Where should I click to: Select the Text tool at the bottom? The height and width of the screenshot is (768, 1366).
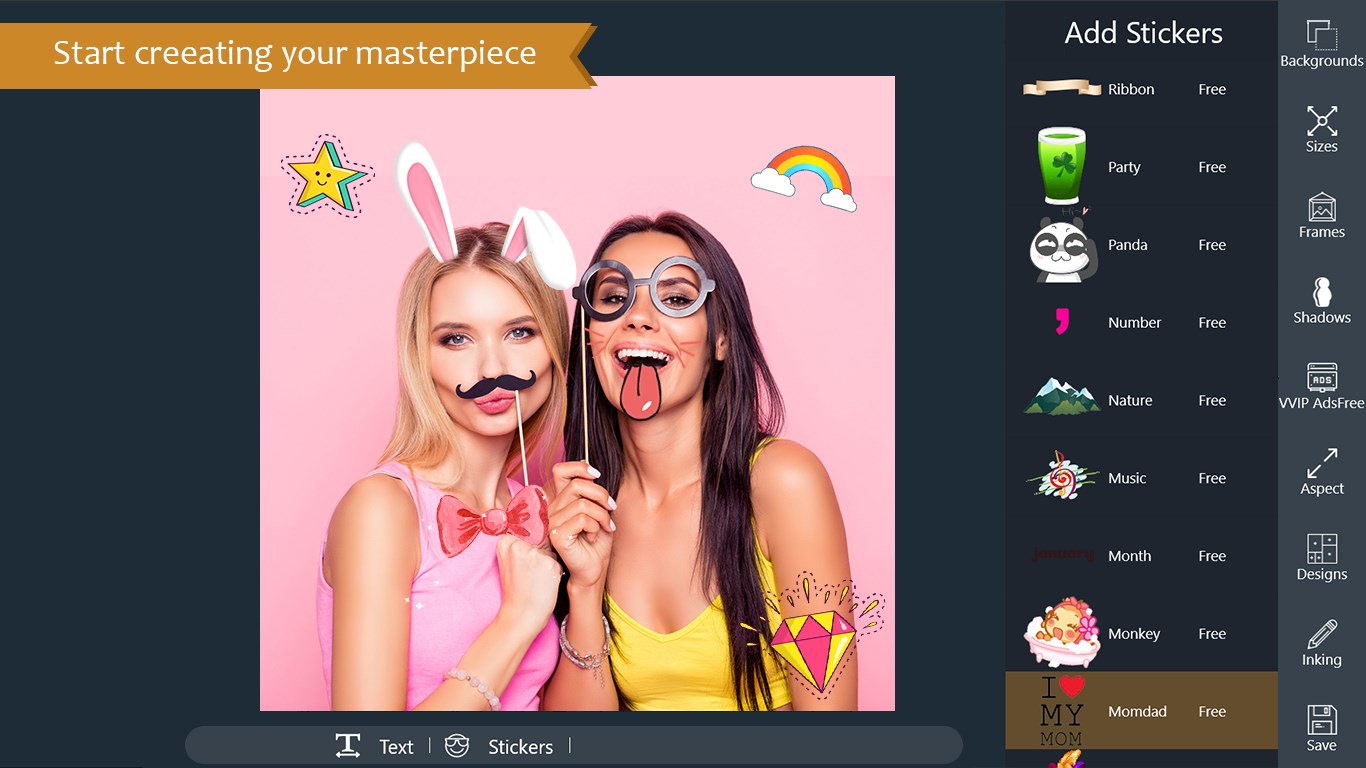coord(376,746)
